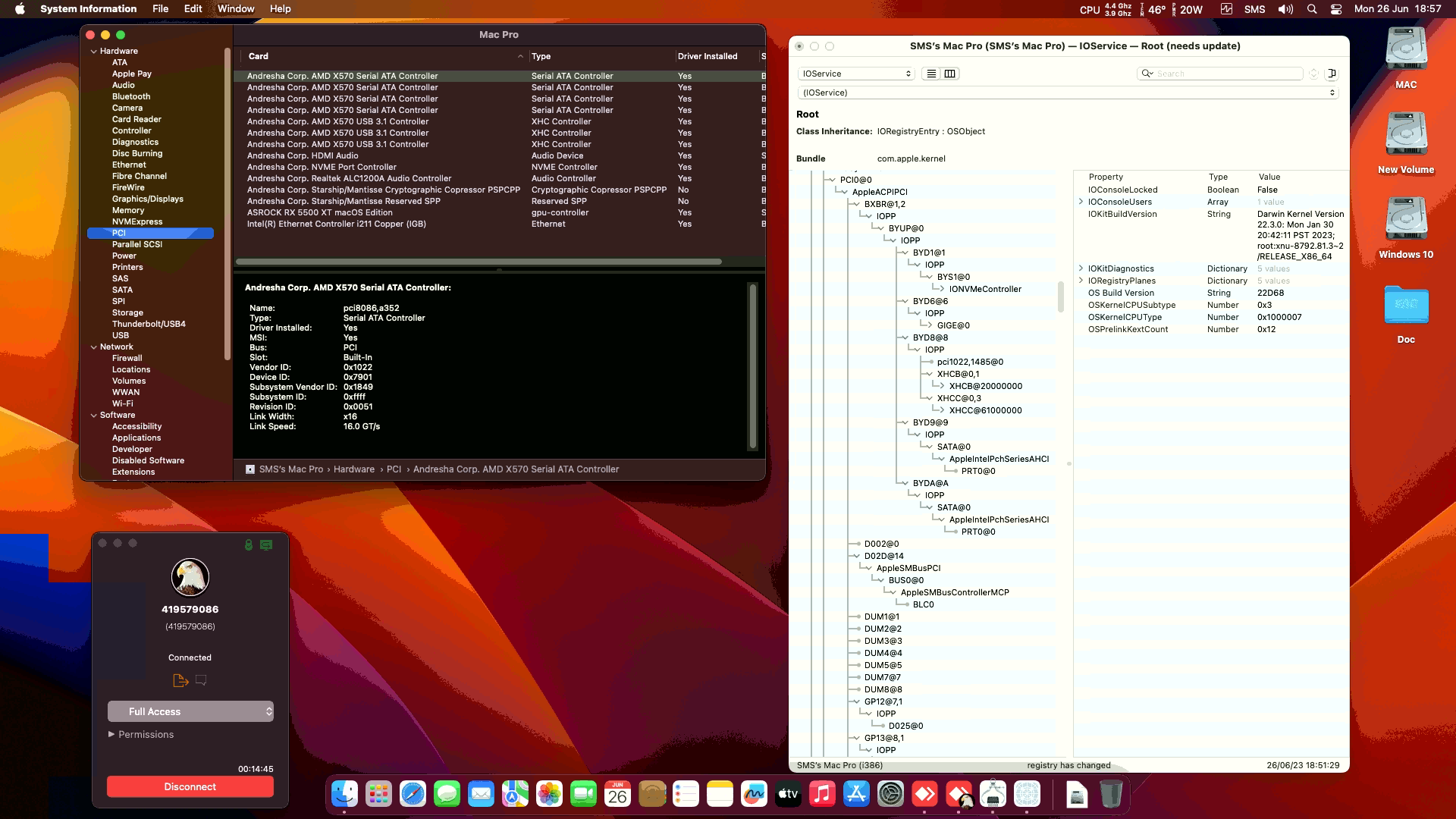Launch Safari from the Dock
1456x819 pixels.
click(x=413, y=794)
